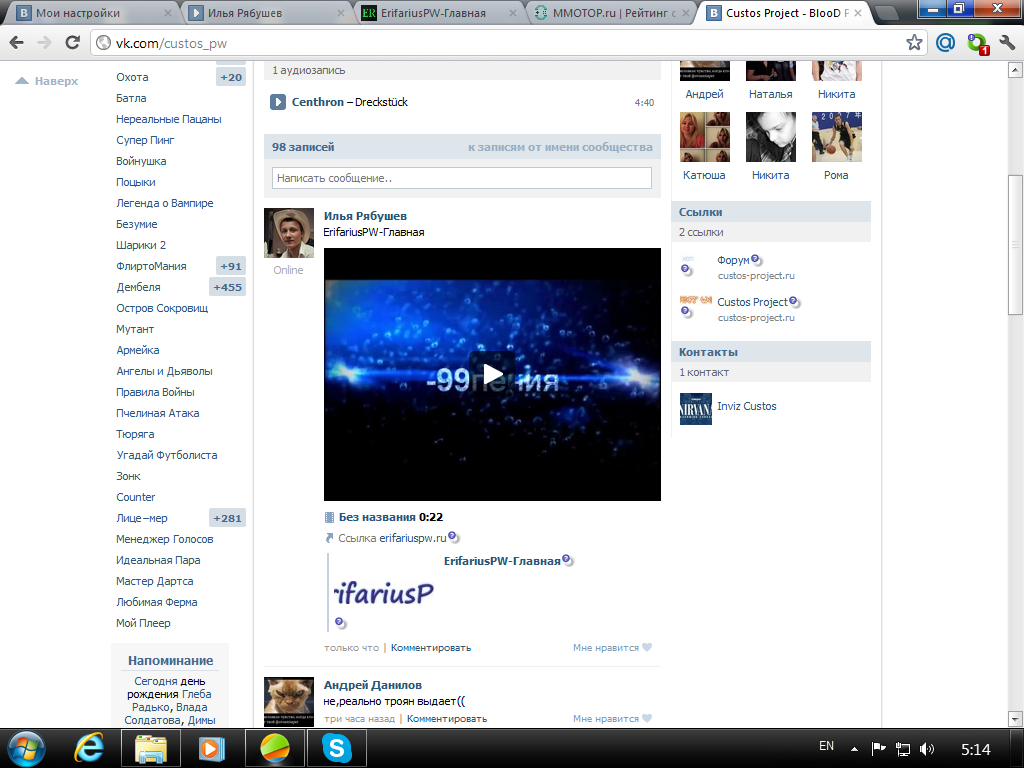Click the volume speaker tray icon
The width and height of the screenshot is (1024, 768).
pos(927,749)
